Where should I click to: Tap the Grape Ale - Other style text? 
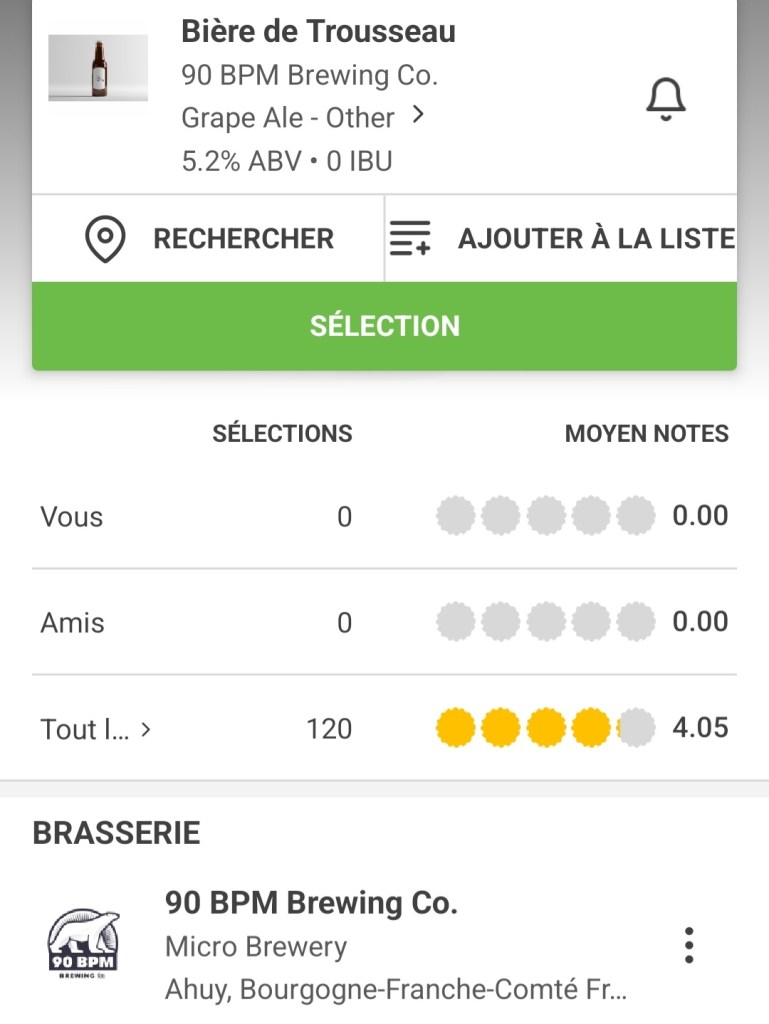(287, 118)
